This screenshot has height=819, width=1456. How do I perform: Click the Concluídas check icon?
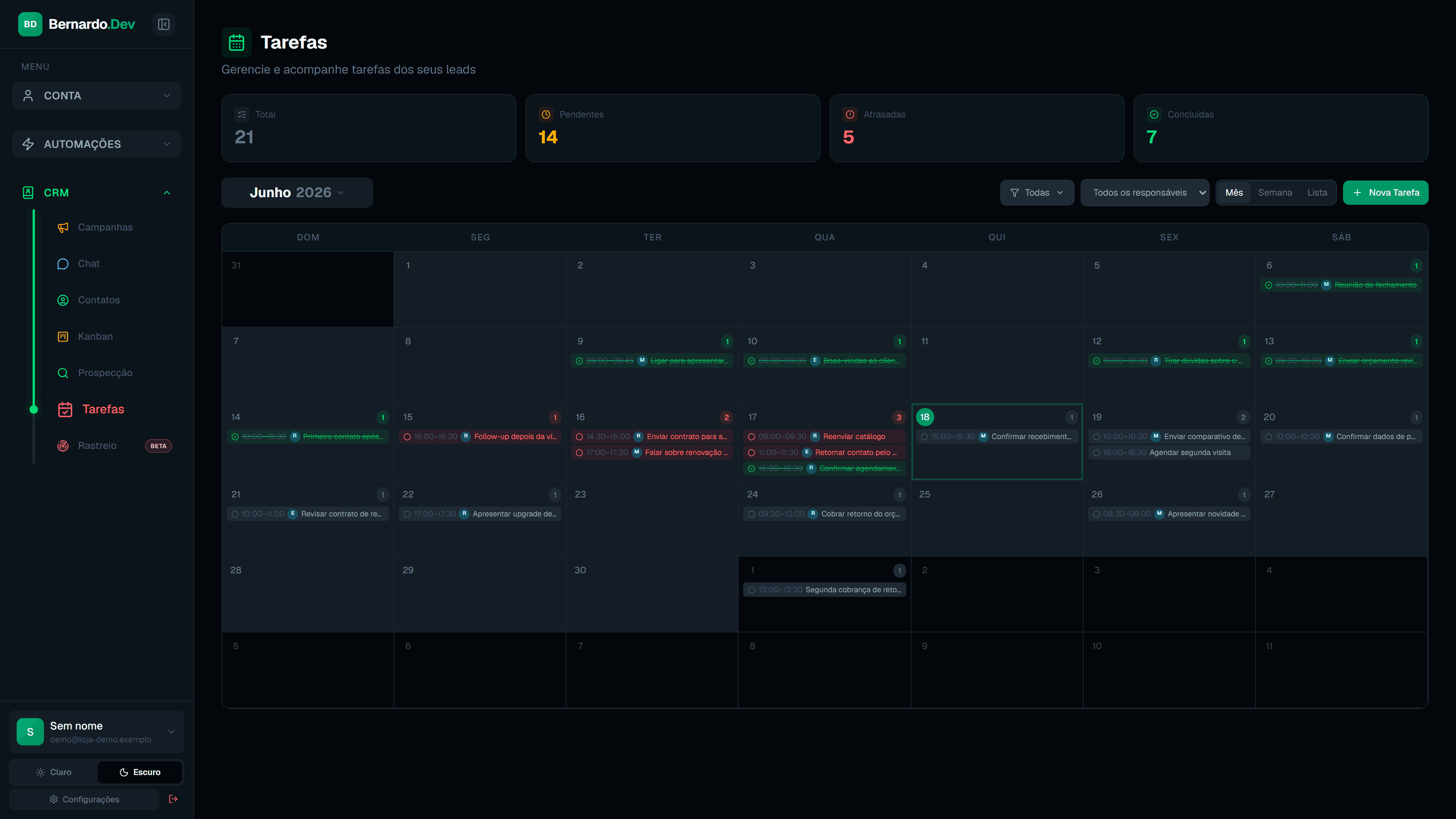coord(1153,114)
